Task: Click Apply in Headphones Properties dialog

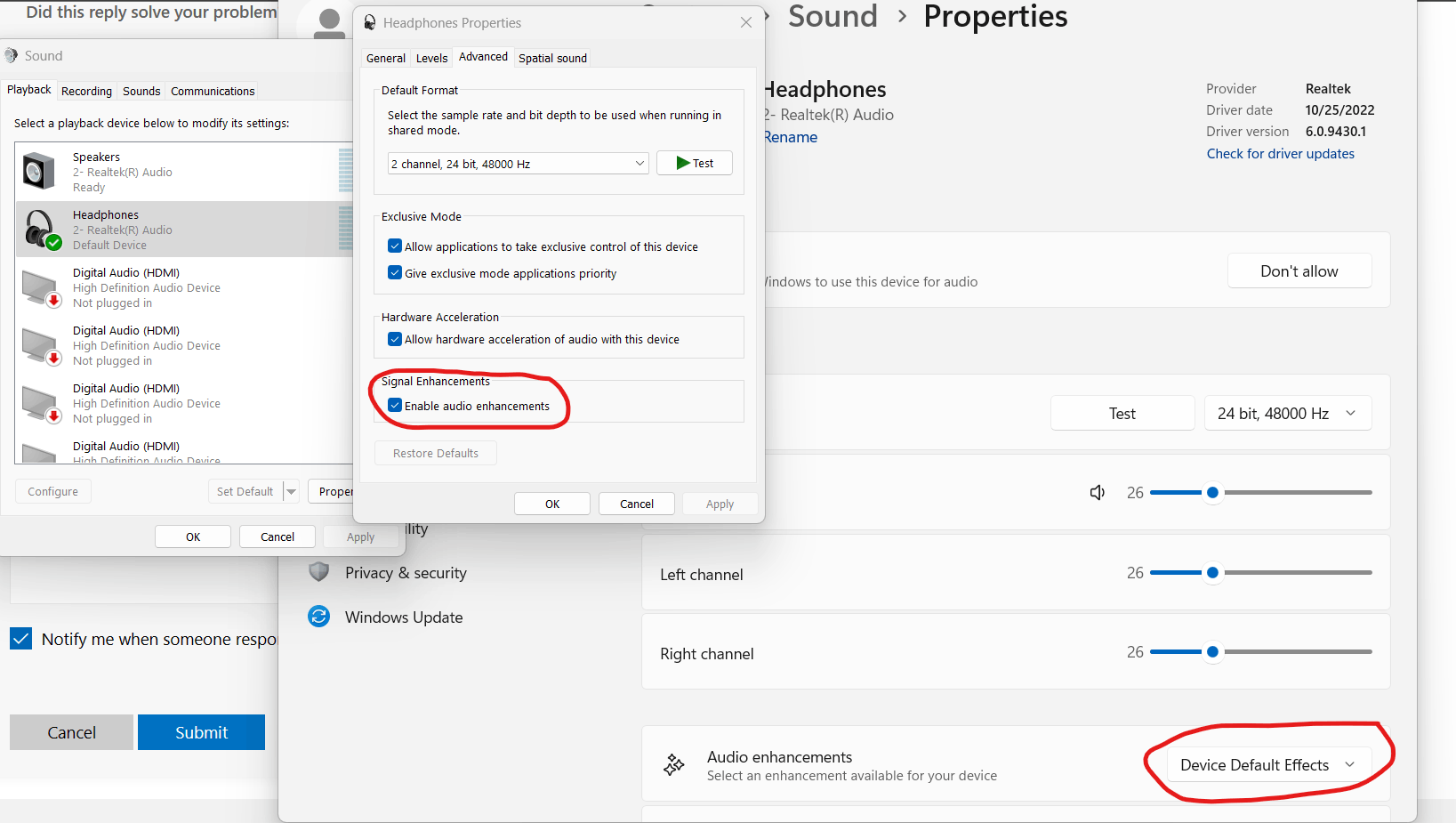Action: [720, 504]
